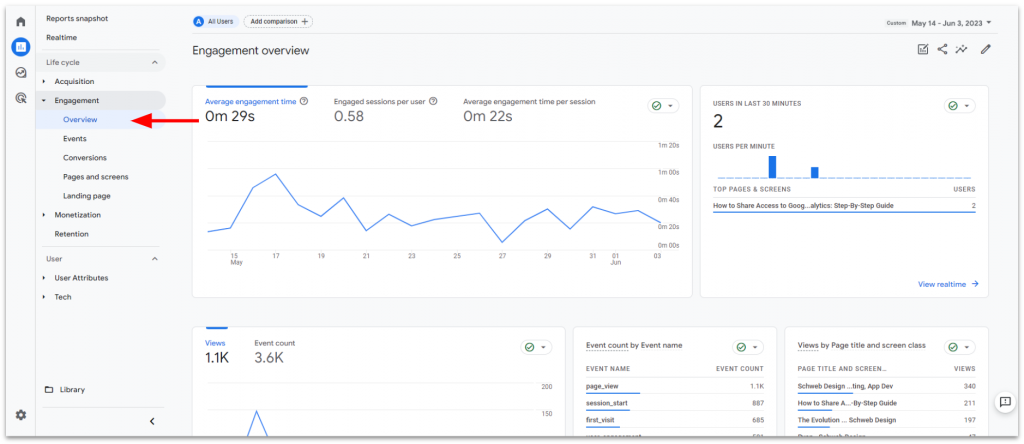Open the Advertising icon in left rail
Viewport: 1024px width, 444px height.
point(20,98)
